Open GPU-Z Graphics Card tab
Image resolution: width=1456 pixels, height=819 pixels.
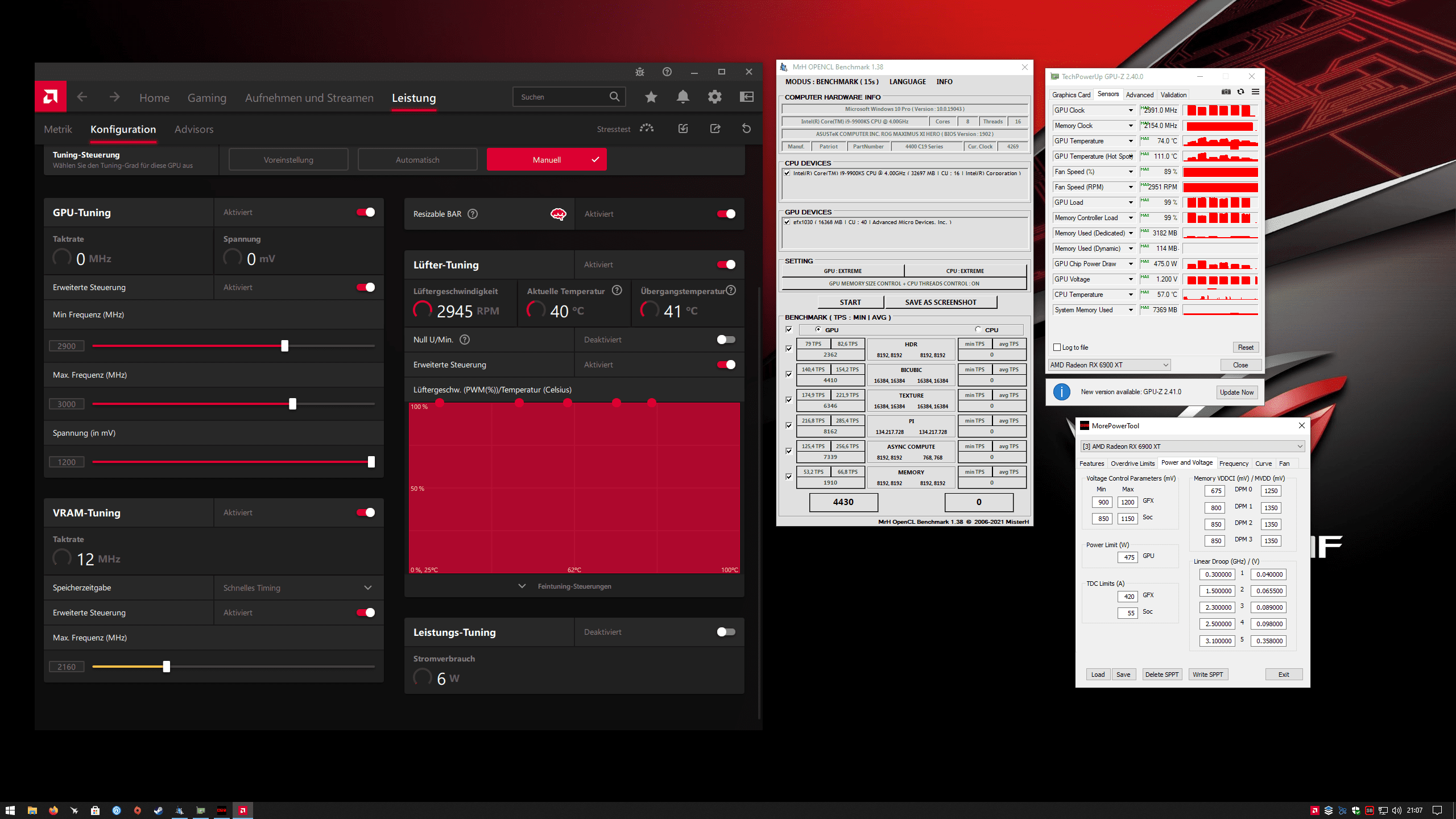(1071, 95)
